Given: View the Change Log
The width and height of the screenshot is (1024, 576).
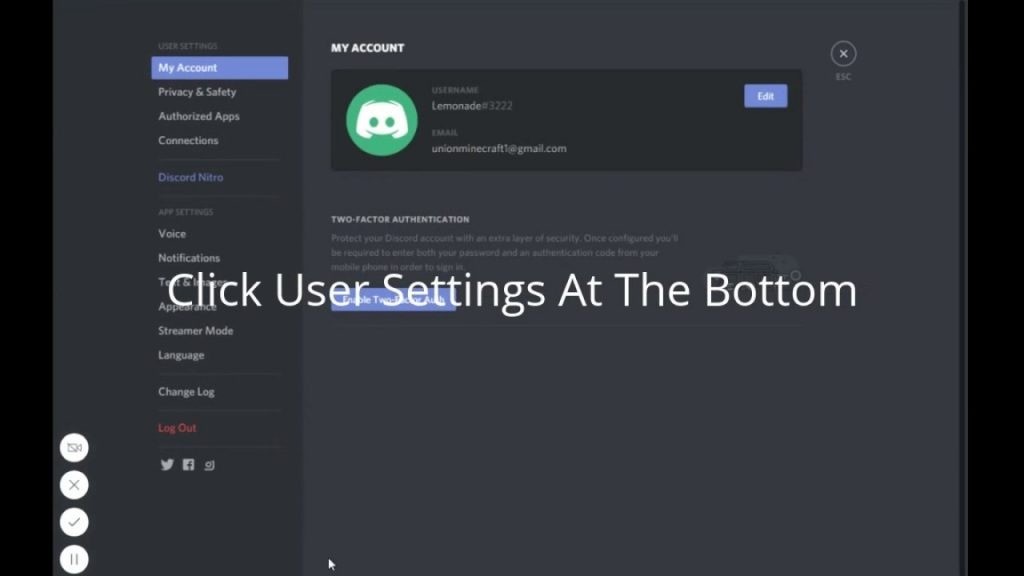Looking at the screenshot, I should point(186,391).
